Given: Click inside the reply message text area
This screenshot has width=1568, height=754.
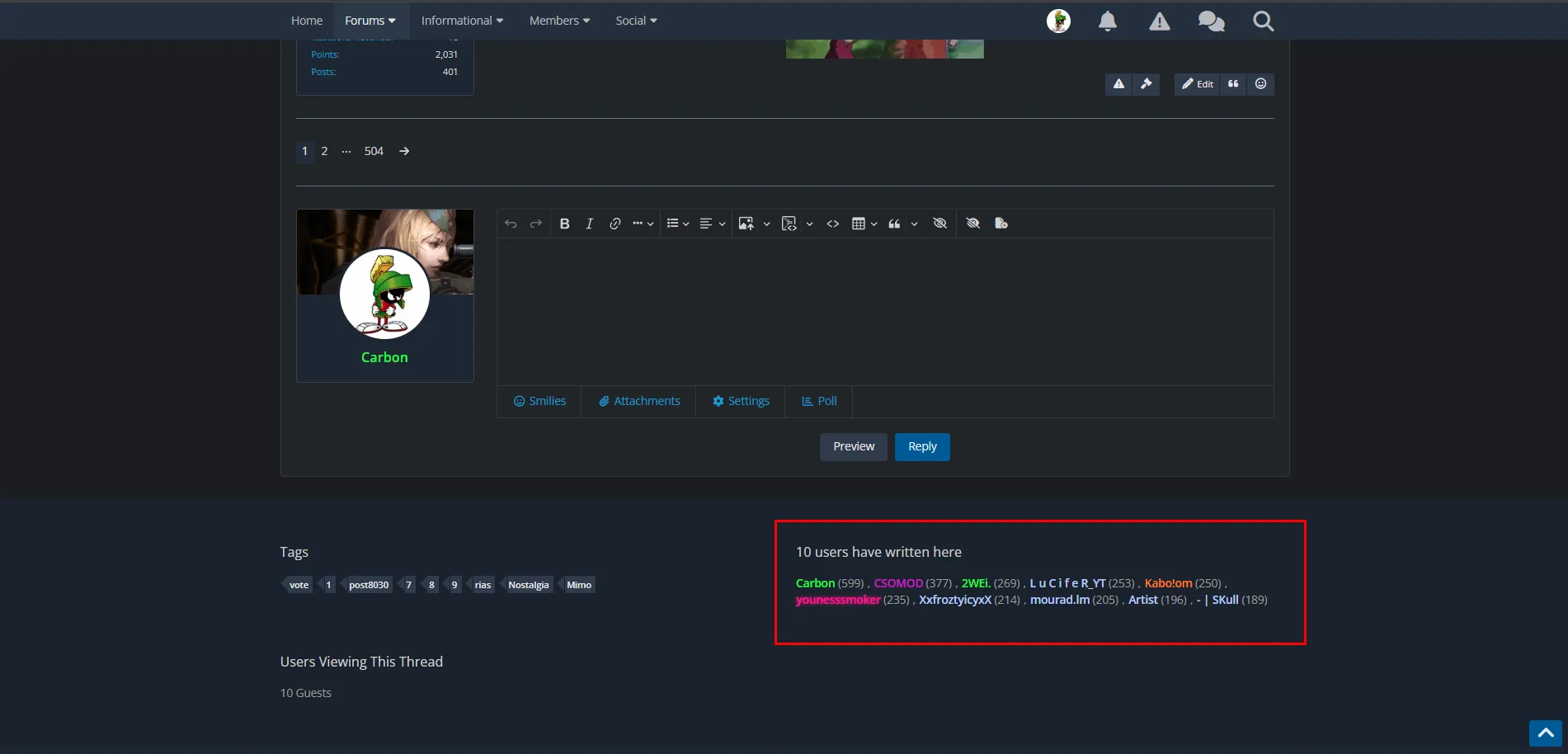Looking at the screenshot, I should (x=884, y=311).
